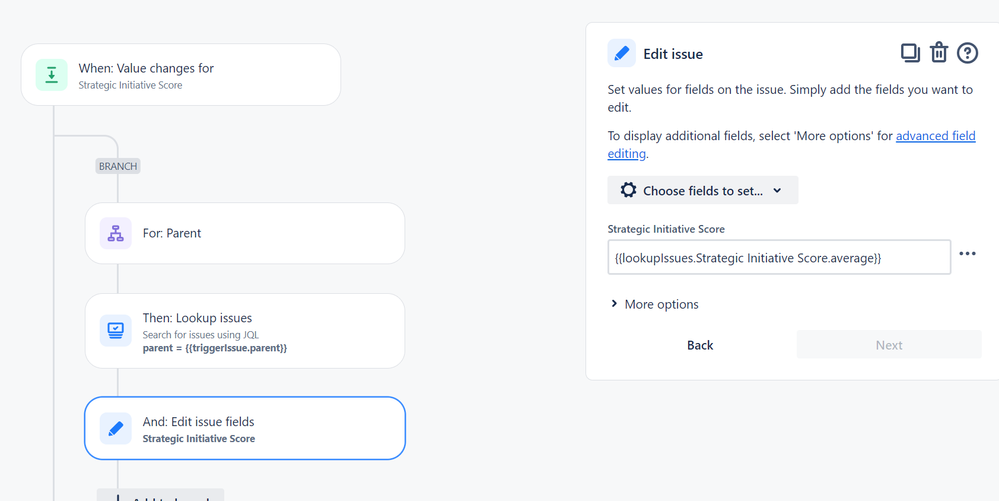Open help question mark icon

tap(967, 53)
